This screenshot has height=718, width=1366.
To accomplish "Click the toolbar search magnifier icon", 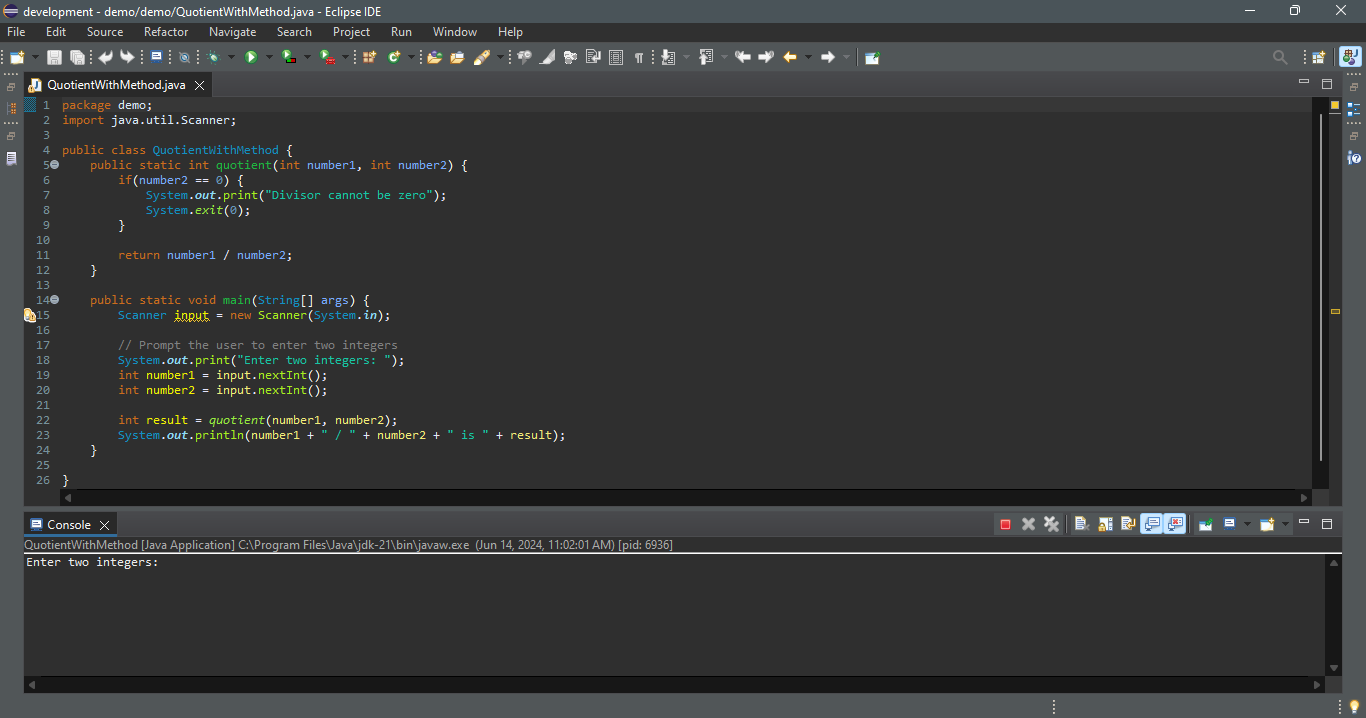I will click(1279, 57).
